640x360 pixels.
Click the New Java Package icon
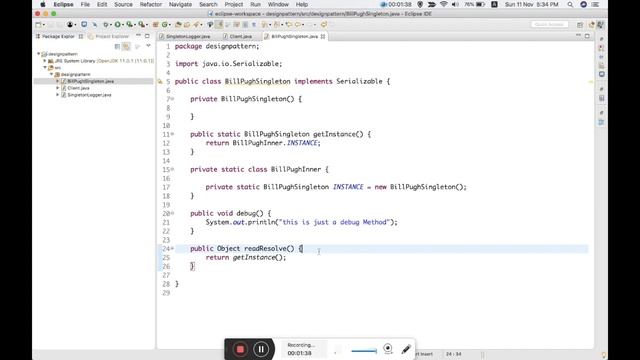pyautogui.click(x=155, y=24)
